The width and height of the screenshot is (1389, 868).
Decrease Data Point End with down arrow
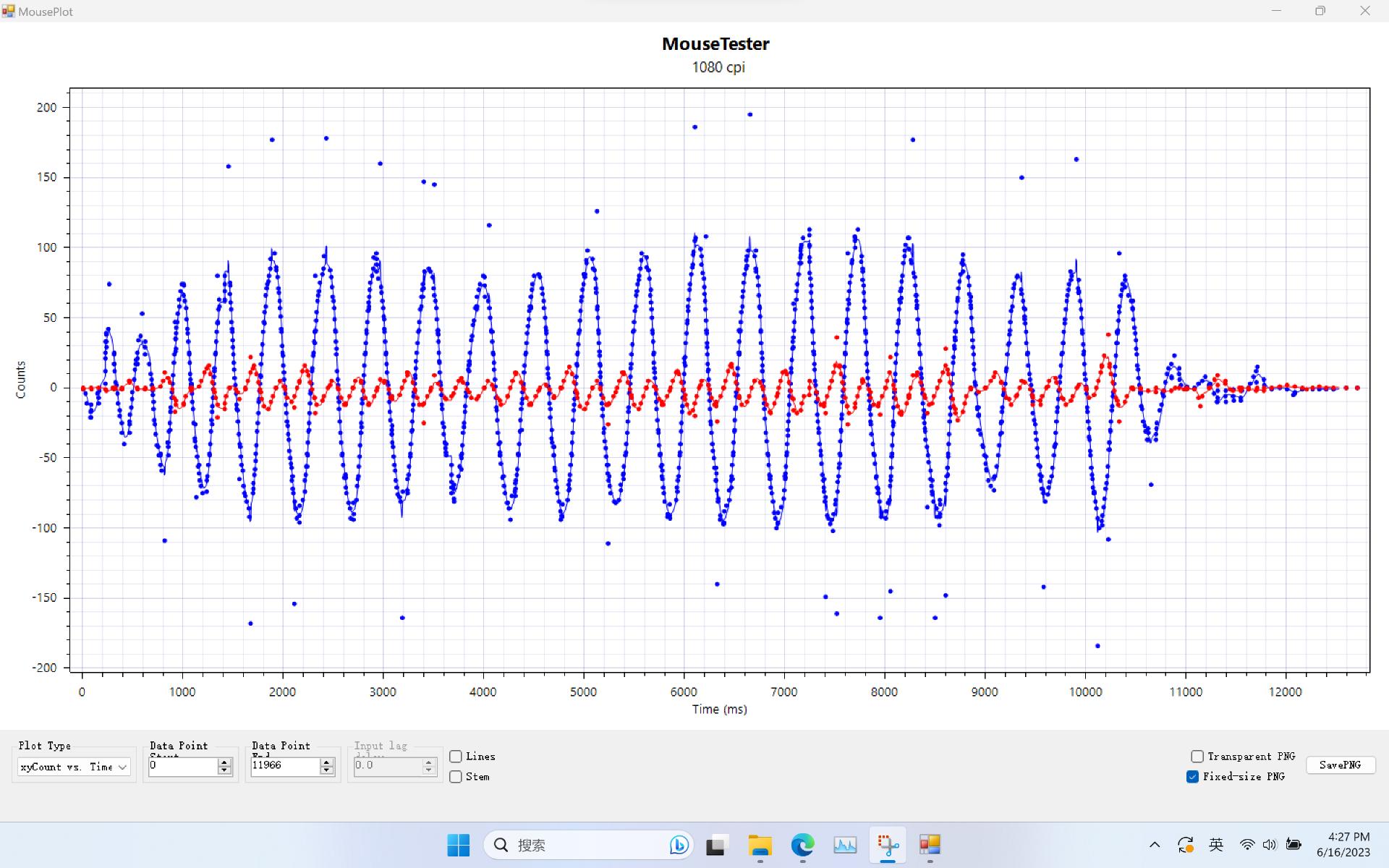click(327, 771)
